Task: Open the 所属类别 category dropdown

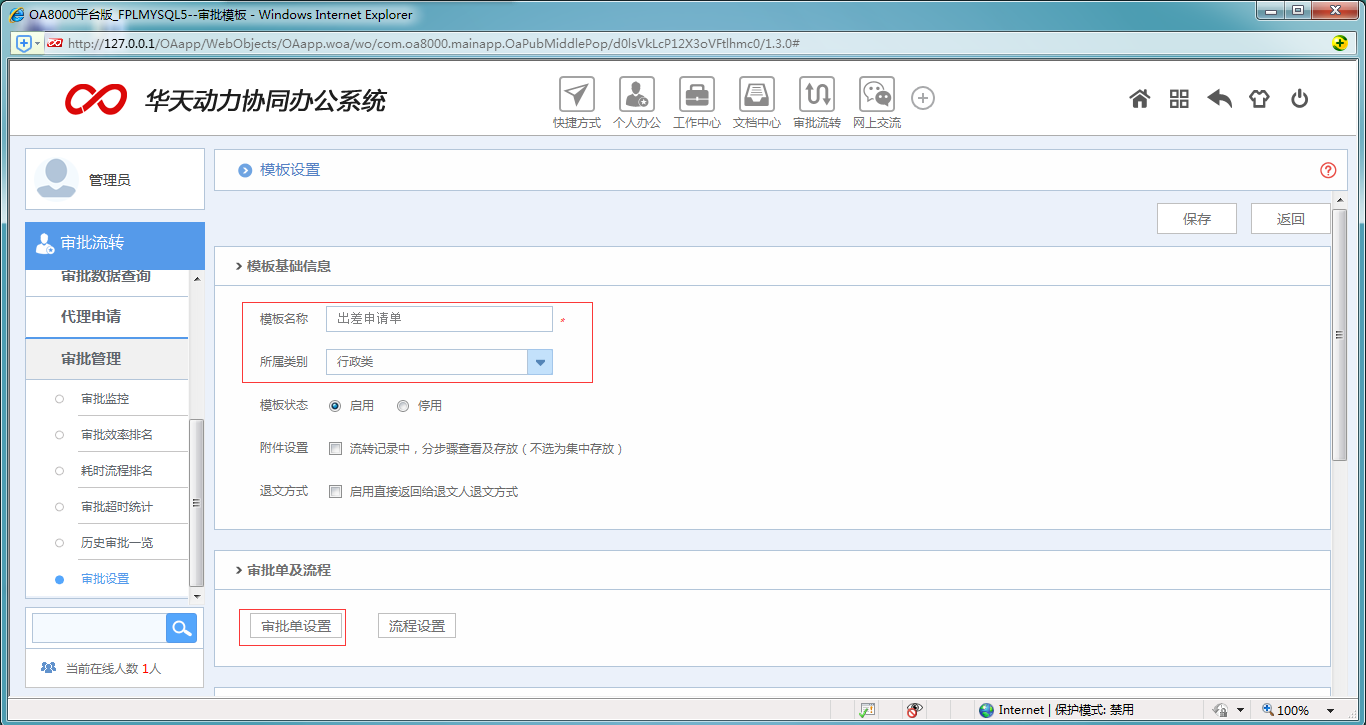Action: [x=539, y=361]
